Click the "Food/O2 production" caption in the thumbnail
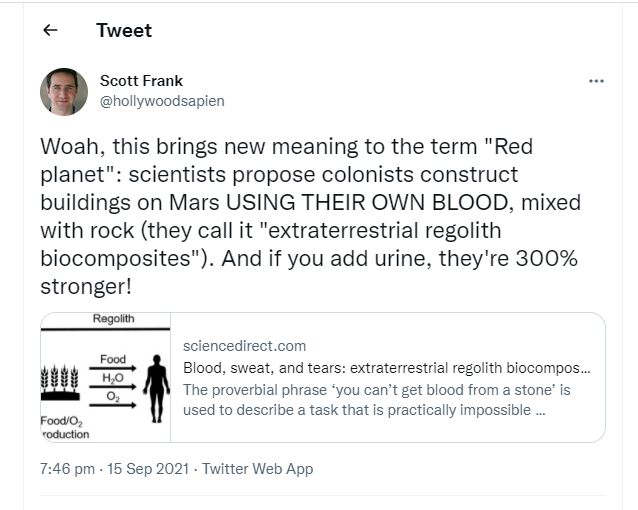 point(60,427)
